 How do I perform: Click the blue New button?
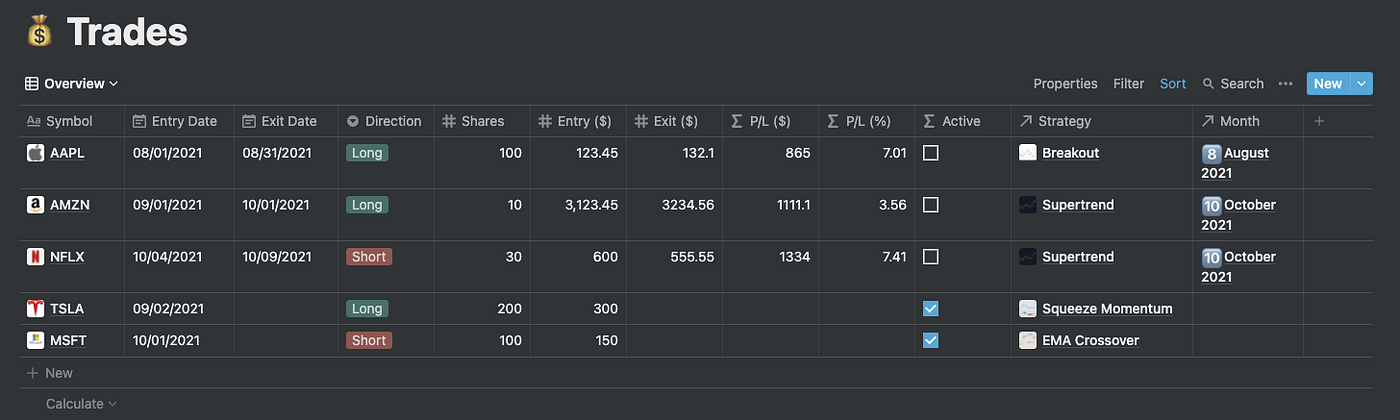[x=1328, y=84]
